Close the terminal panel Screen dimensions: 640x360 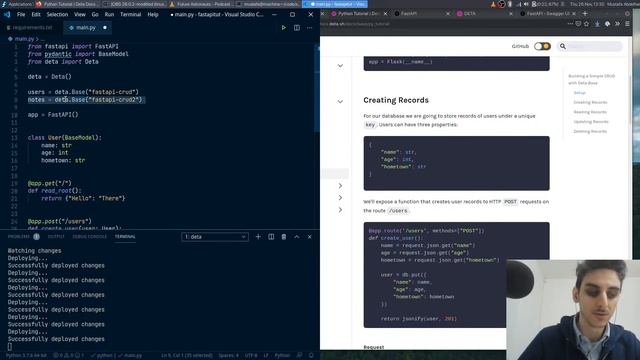point(309,237)
